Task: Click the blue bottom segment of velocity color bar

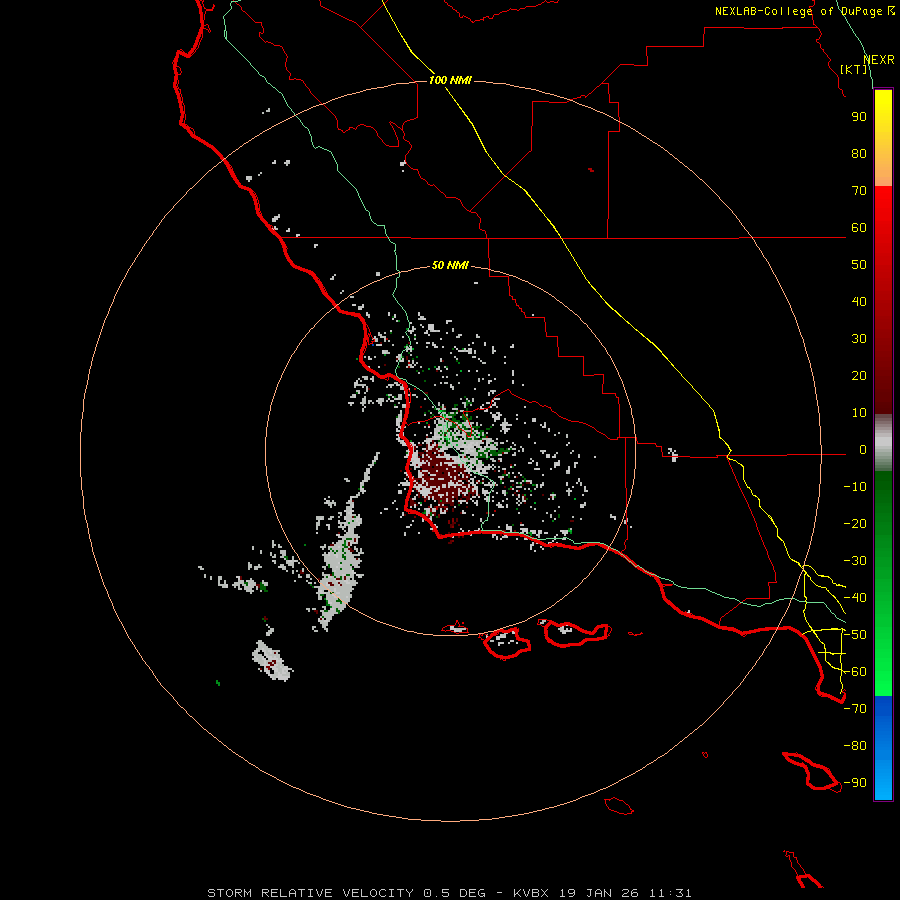Action: (x=883, y=748)
